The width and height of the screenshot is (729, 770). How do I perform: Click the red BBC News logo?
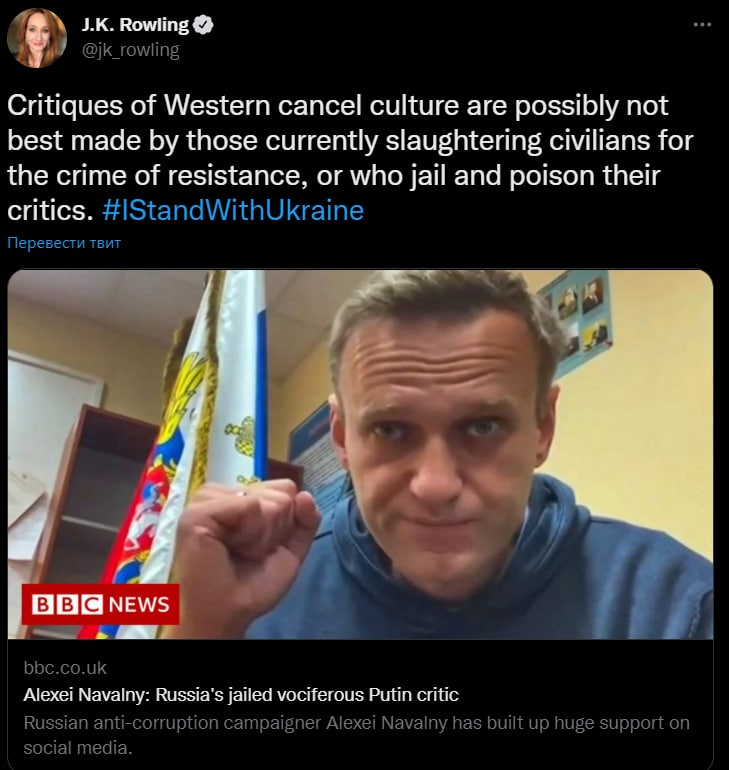101,605
